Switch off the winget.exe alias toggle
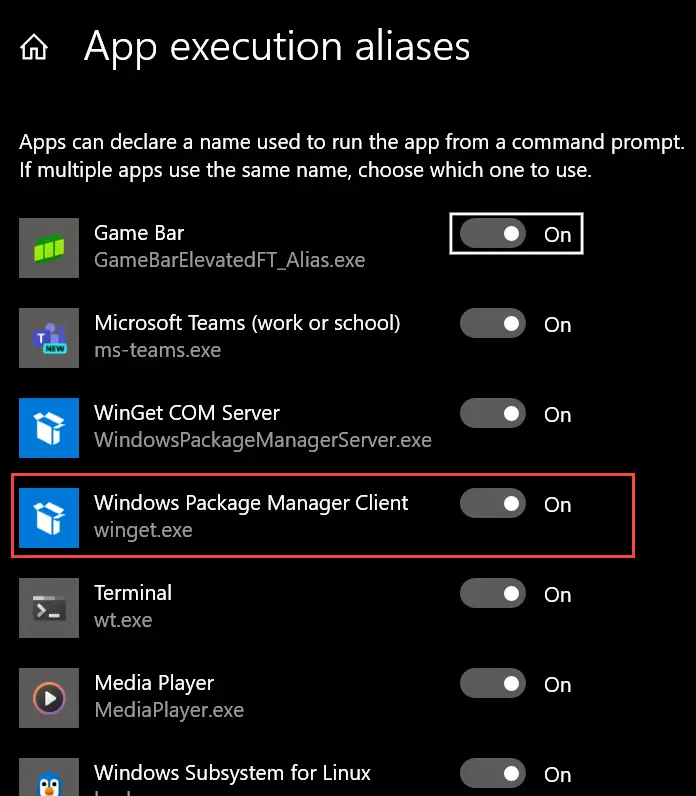This screenshot has width=696, height=796. coord(493,504)
